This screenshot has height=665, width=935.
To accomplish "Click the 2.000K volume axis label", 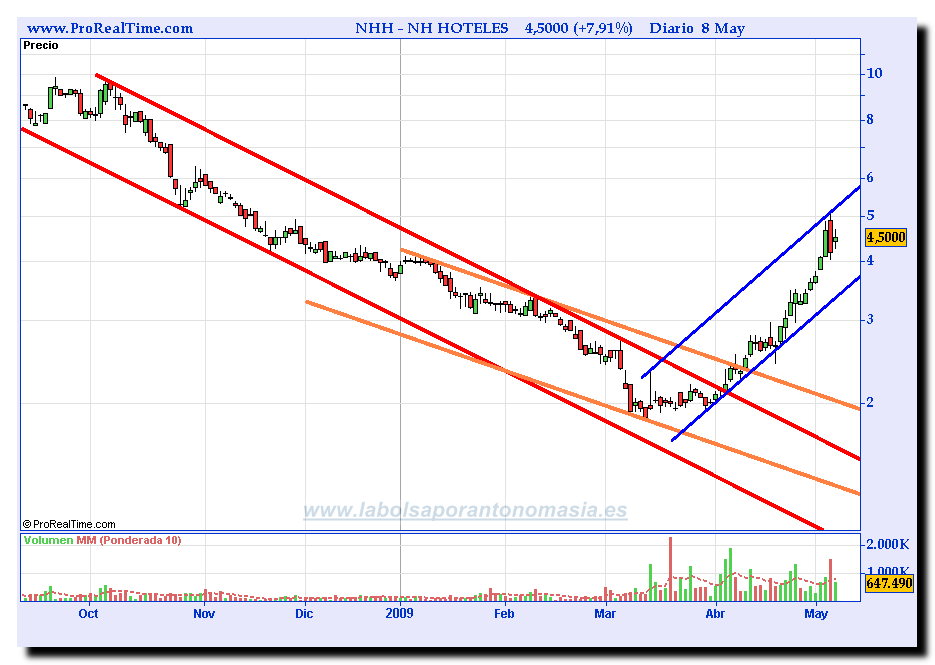I will point(888,544).
